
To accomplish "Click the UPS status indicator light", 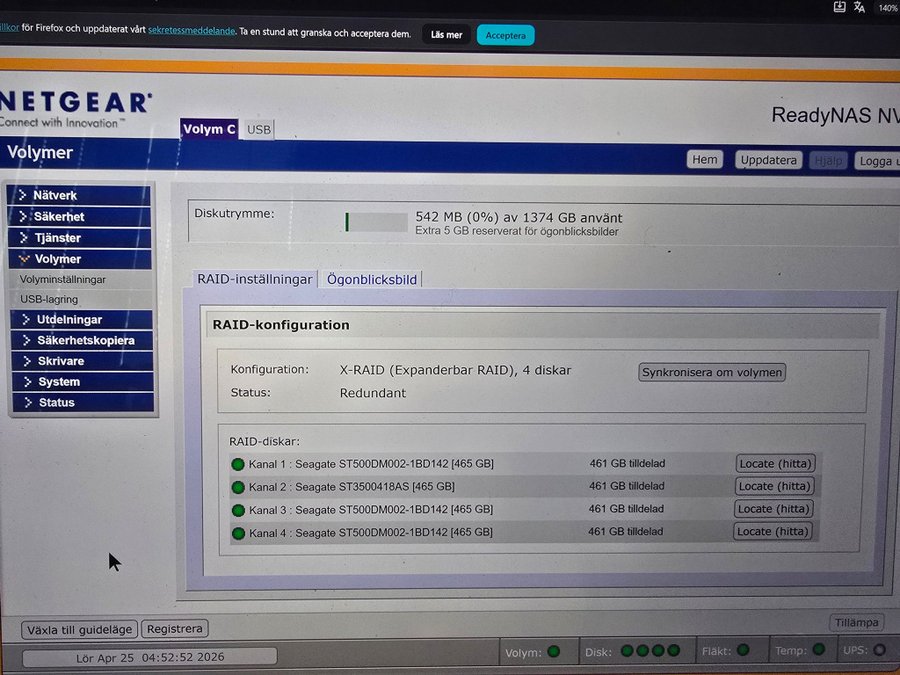I will point(879,650).
